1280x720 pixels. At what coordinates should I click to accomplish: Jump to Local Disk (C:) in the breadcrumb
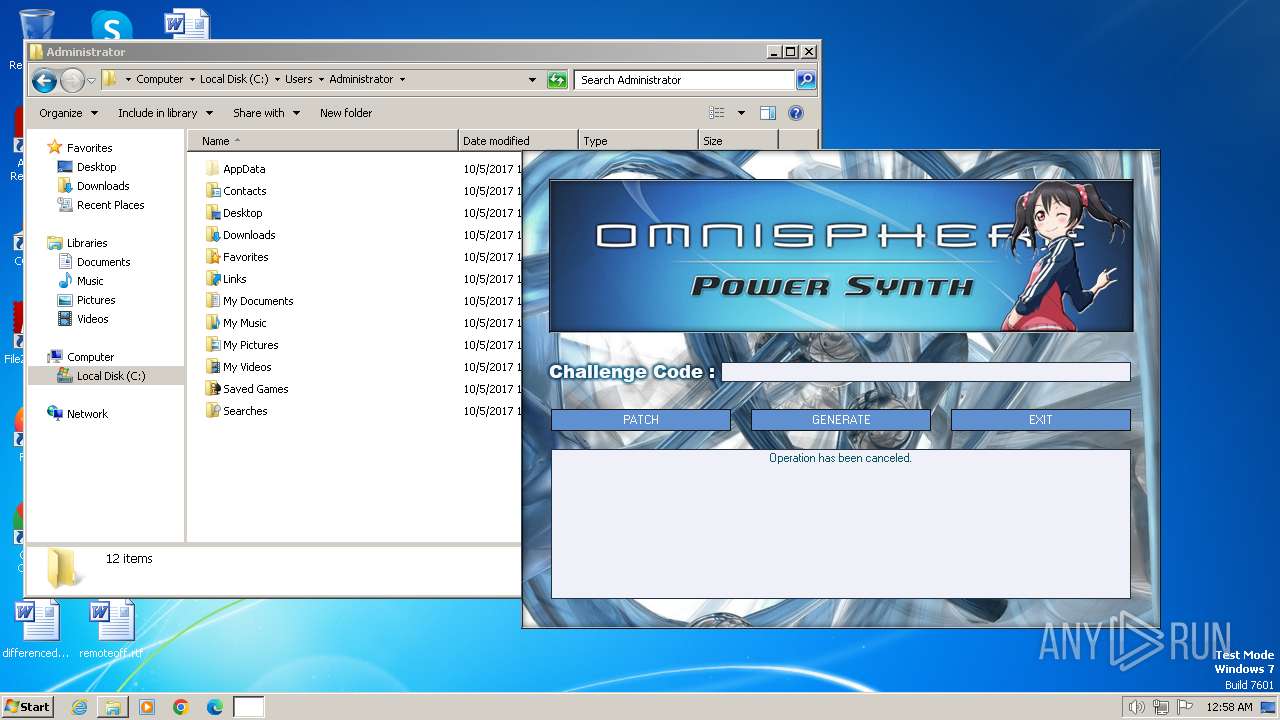click(x=234, y=79)
